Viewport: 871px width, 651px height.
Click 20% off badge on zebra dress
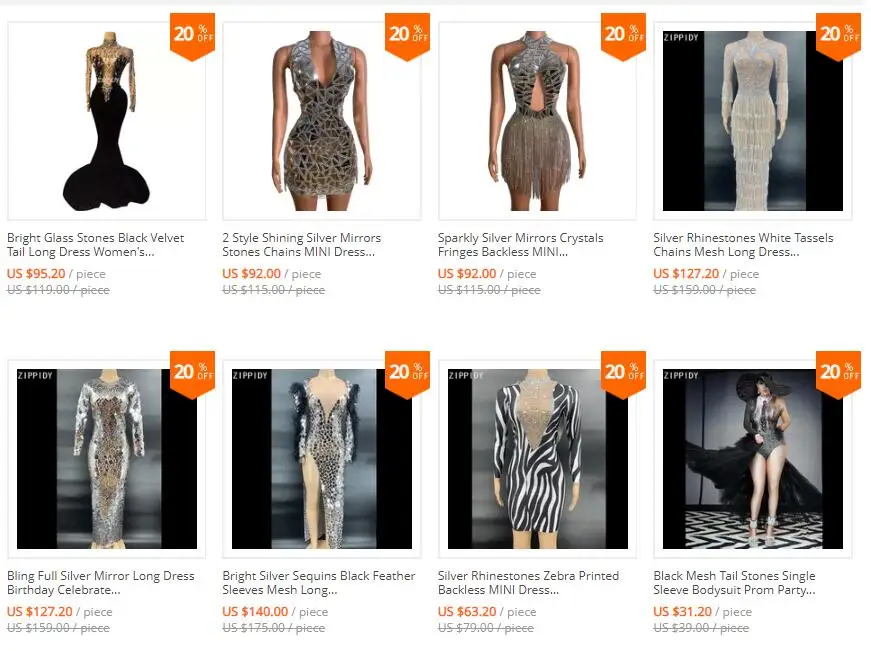coord(623,374)
